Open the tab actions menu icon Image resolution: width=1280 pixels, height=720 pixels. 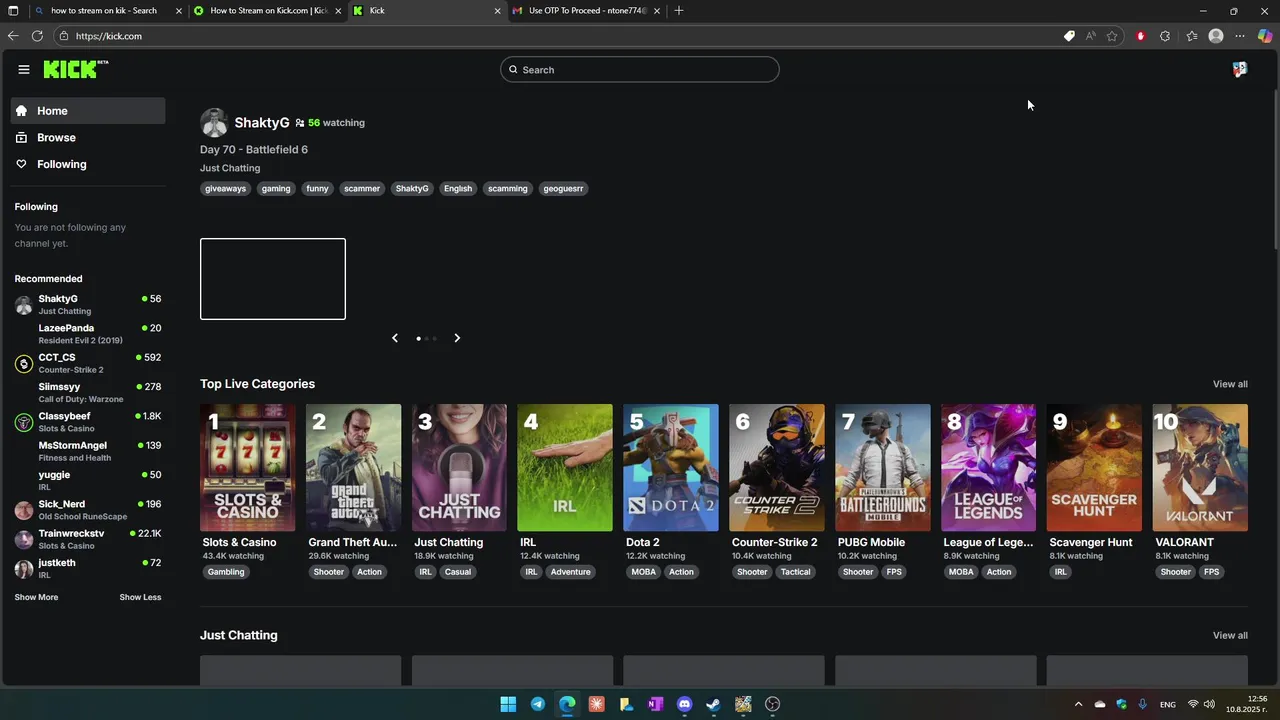pyautogui.click(x=14, y=10)
